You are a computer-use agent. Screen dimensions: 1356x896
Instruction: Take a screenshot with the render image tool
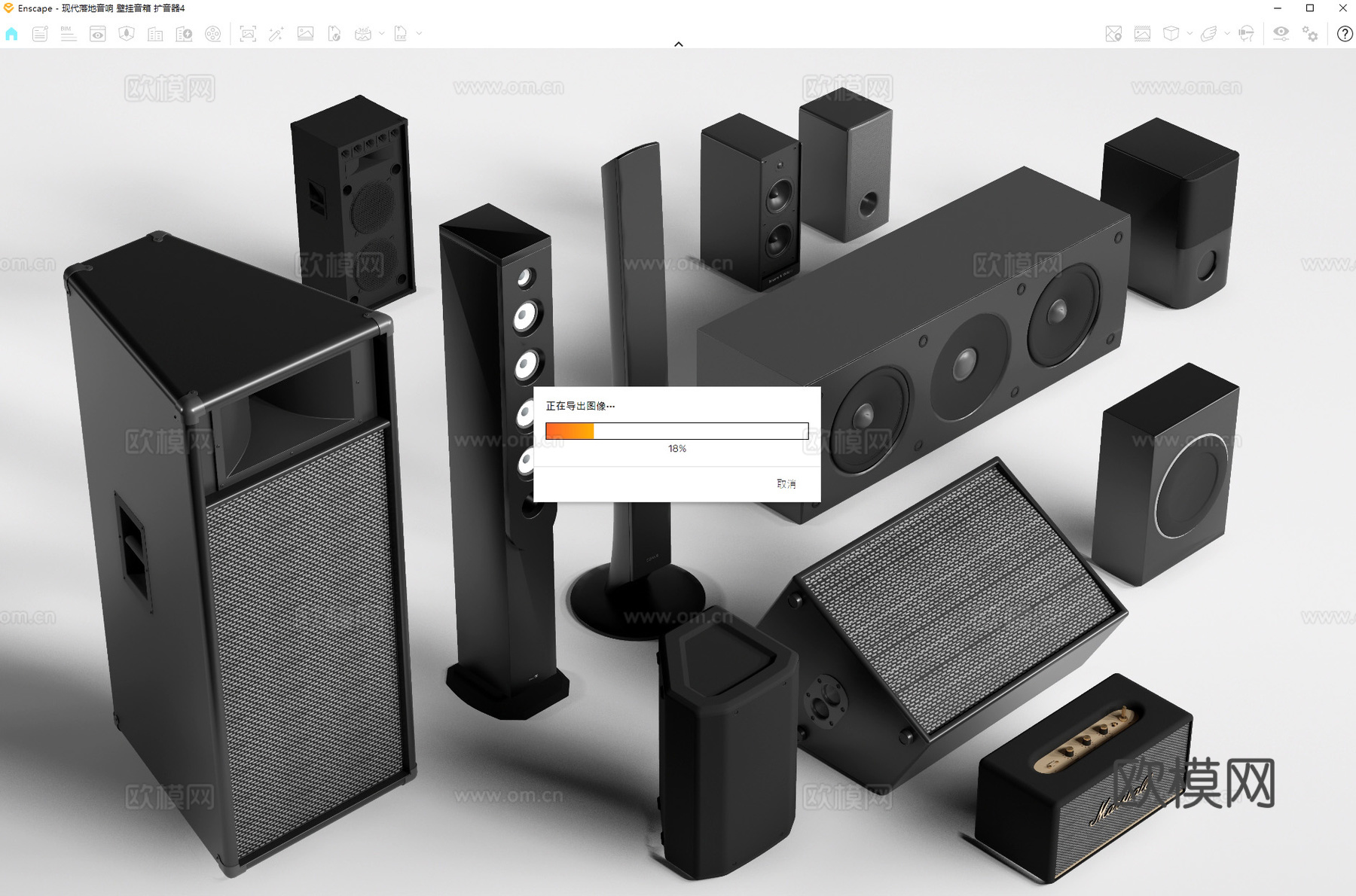[249, 34]
